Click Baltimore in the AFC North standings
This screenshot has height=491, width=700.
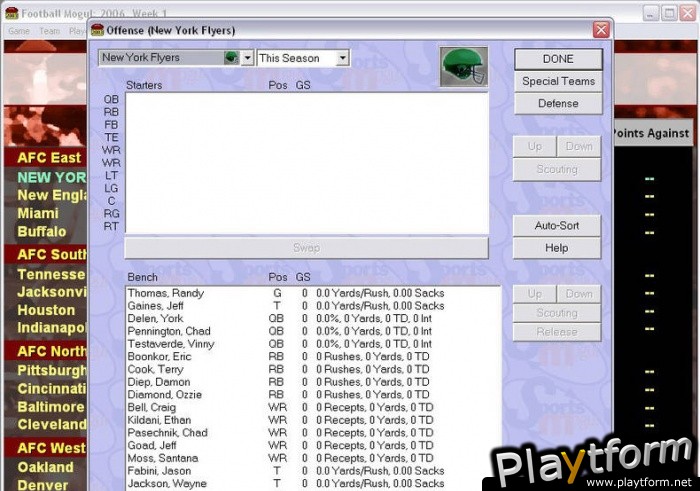[51, 407]
